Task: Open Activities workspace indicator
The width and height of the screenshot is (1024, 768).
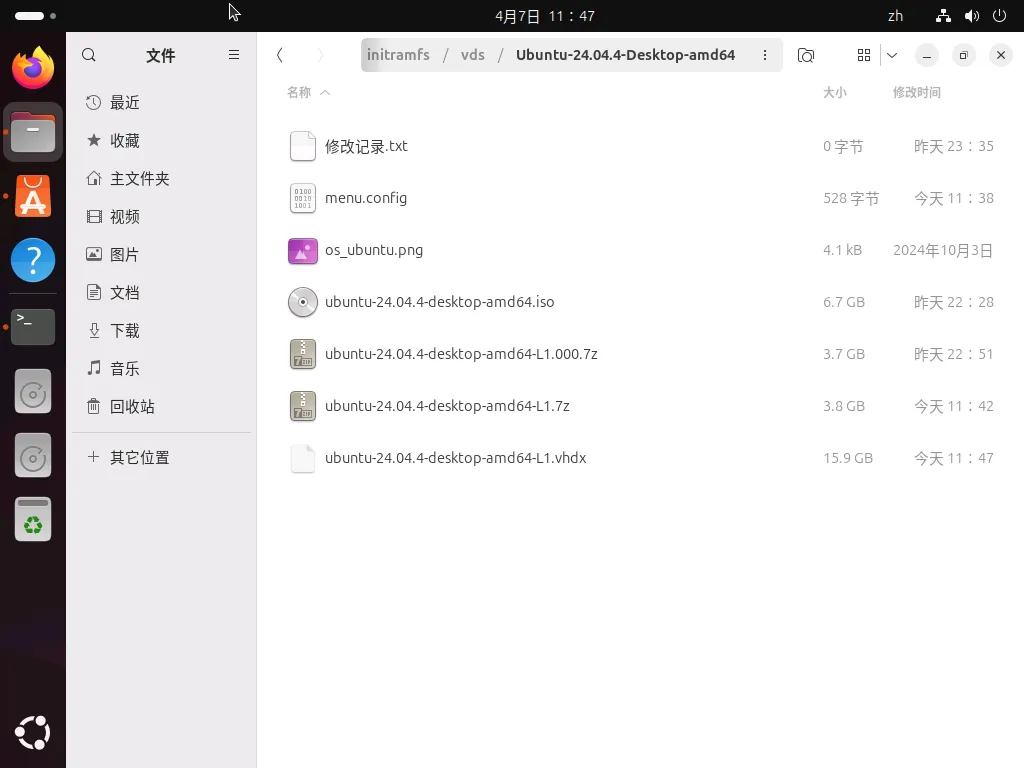Action: point(35,16)
